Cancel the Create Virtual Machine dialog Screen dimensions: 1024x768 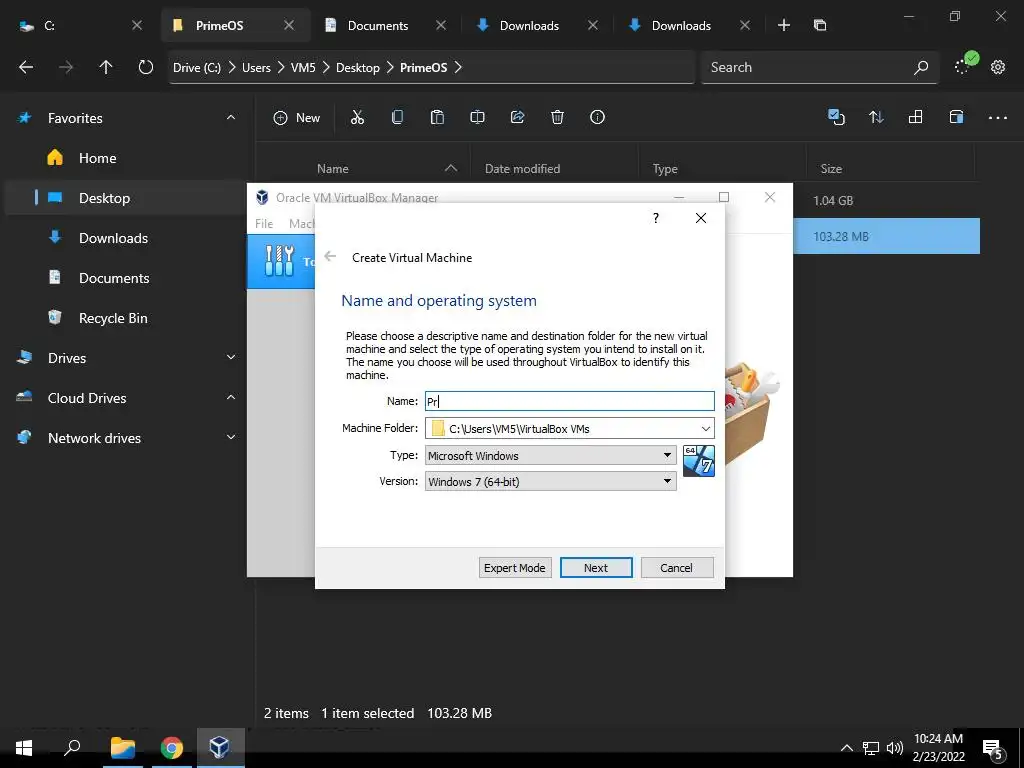point(676,568)
